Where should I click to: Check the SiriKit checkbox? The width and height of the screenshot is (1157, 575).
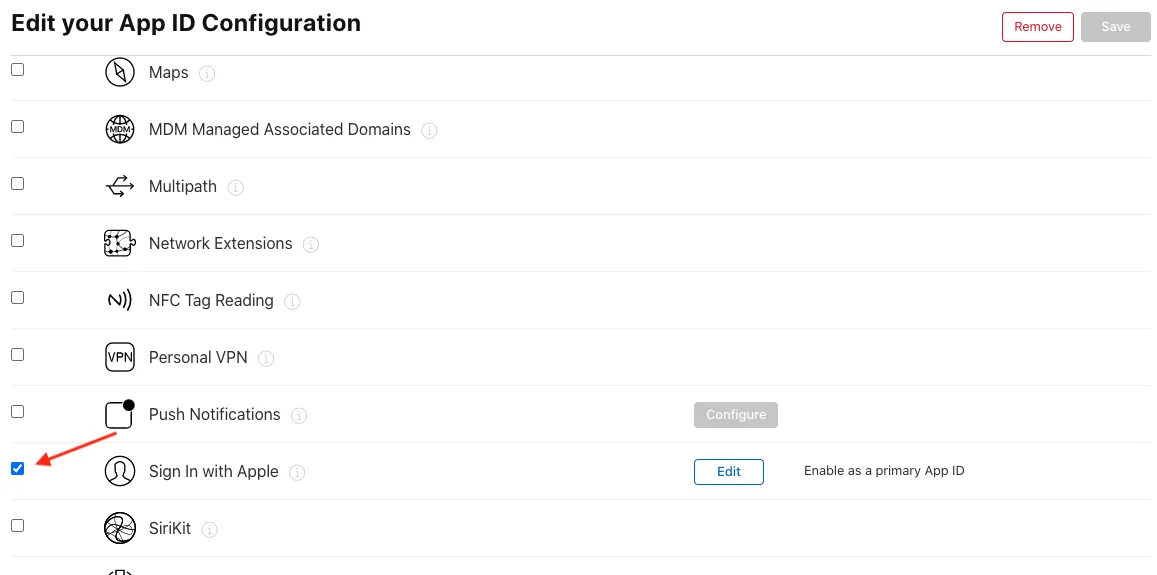pos(18,526)
